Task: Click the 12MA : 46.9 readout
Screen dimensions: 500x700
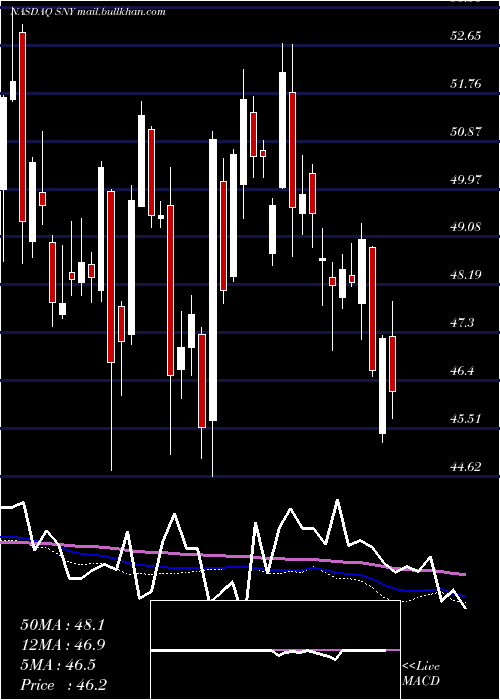Action: point(62,645)
